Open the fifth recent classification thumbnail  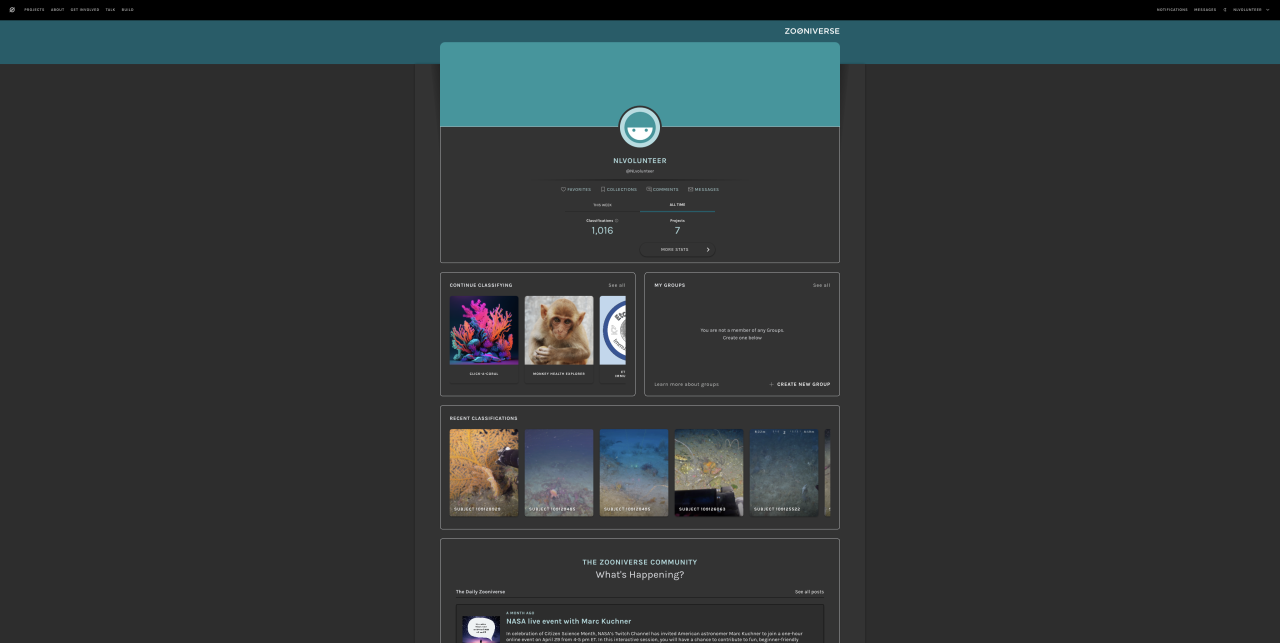784,473
